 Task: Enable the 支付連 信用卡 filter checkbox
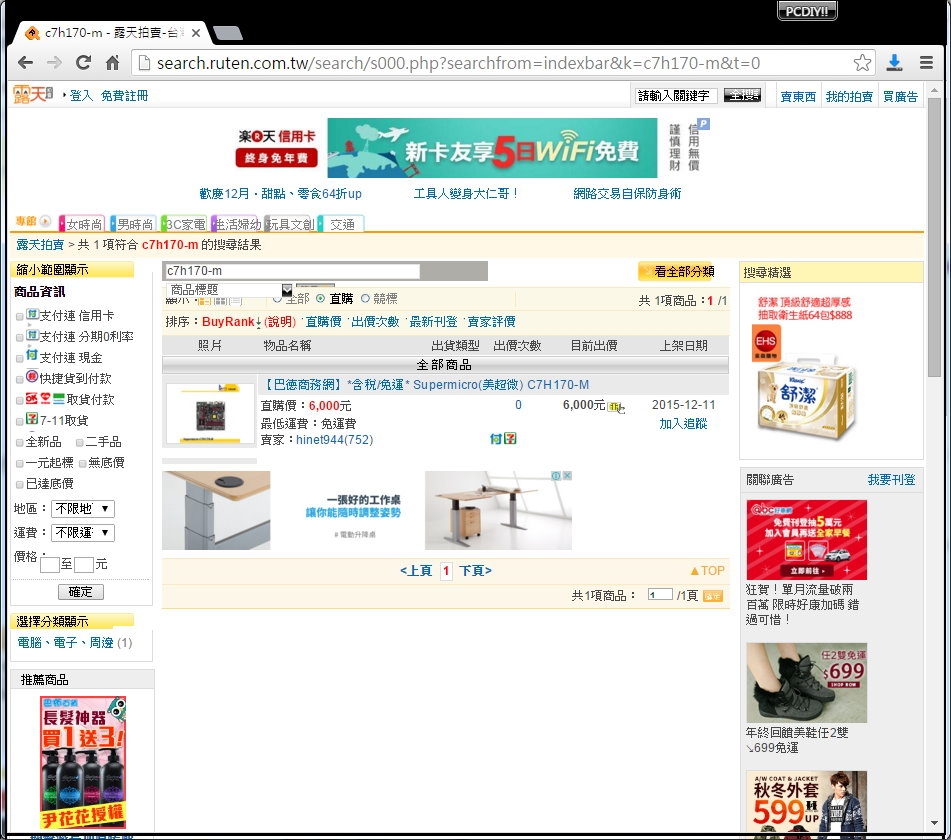(19, 316)
